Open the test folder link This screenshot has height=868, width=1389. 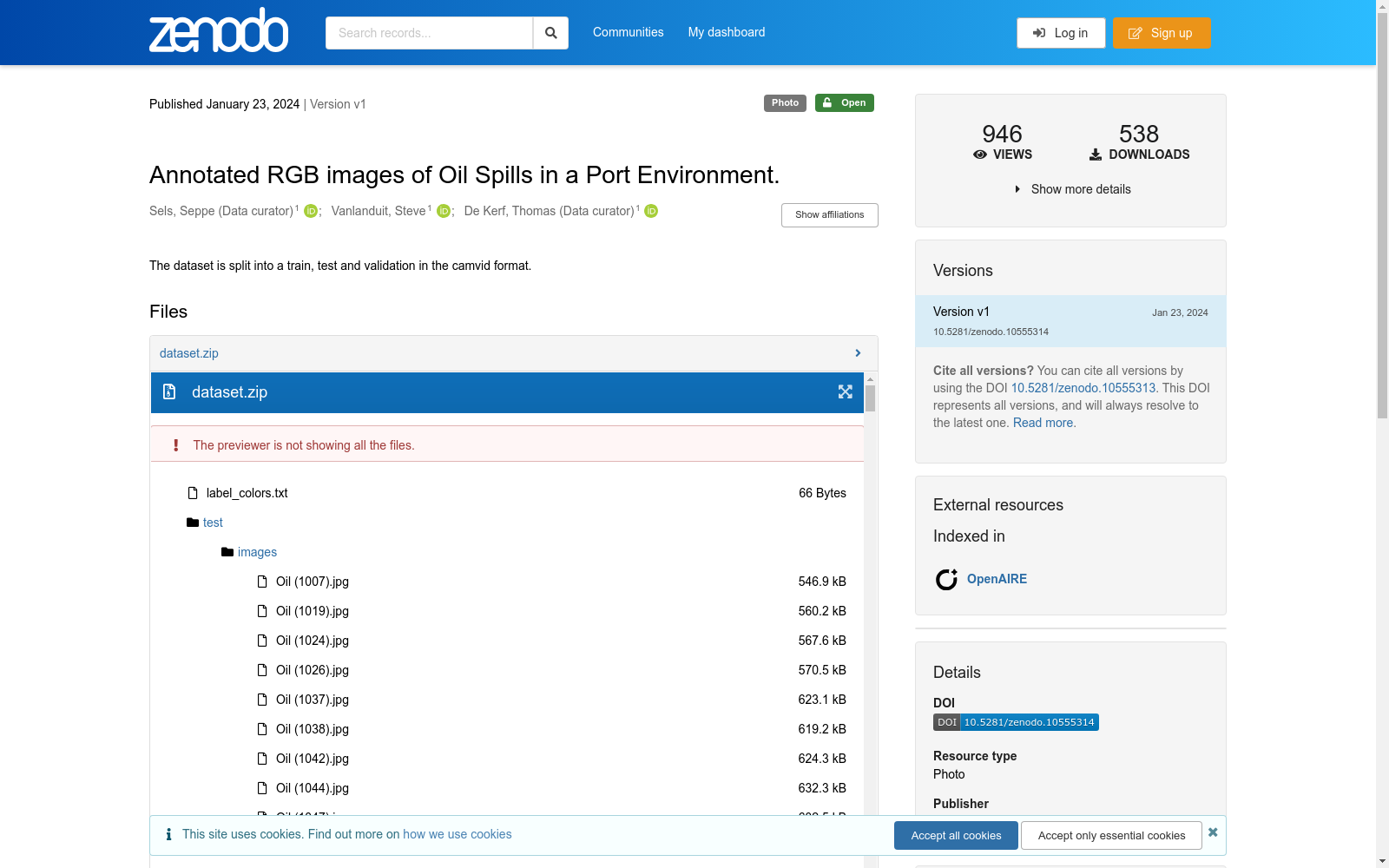(213, 523)
